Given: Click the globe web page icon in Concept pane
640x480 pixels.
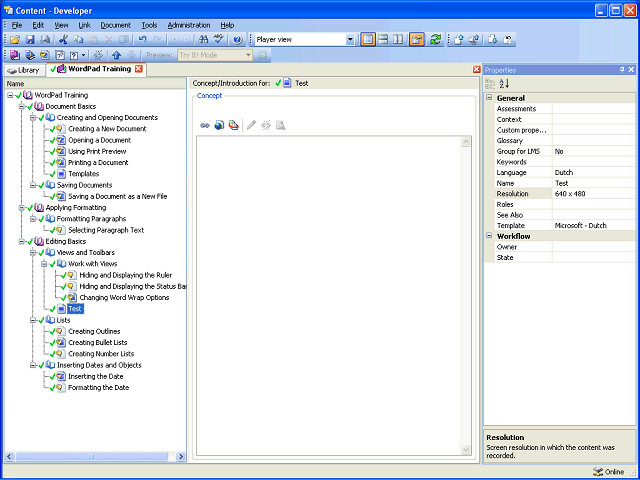Looking at the screenshot, I should point(219,125).
